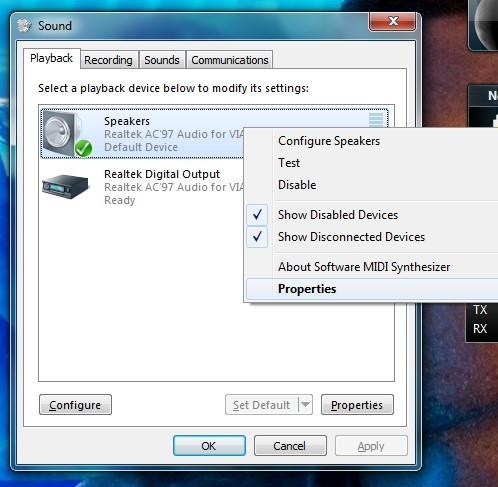Open the Sounds tab
This screenshot has height=487, width=498.
(x=162, y=60)
